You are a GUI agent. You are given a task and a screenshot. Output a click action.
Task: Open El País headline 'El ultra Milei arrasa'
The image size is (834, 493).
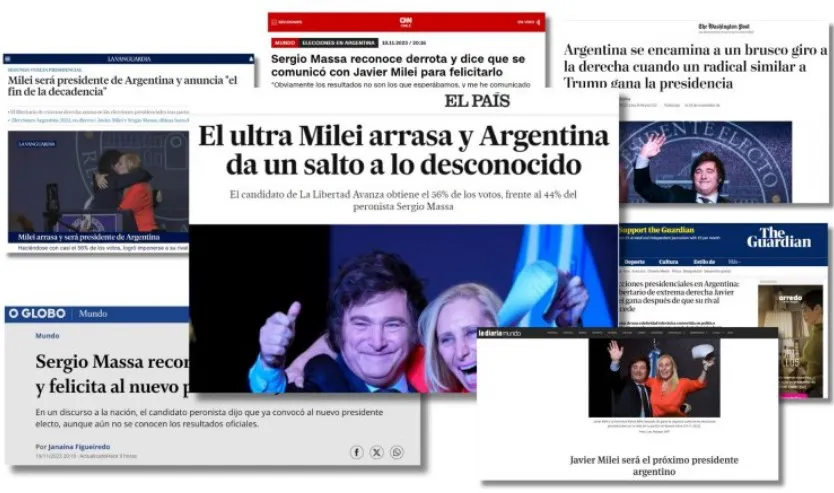[x=404, y=151]
